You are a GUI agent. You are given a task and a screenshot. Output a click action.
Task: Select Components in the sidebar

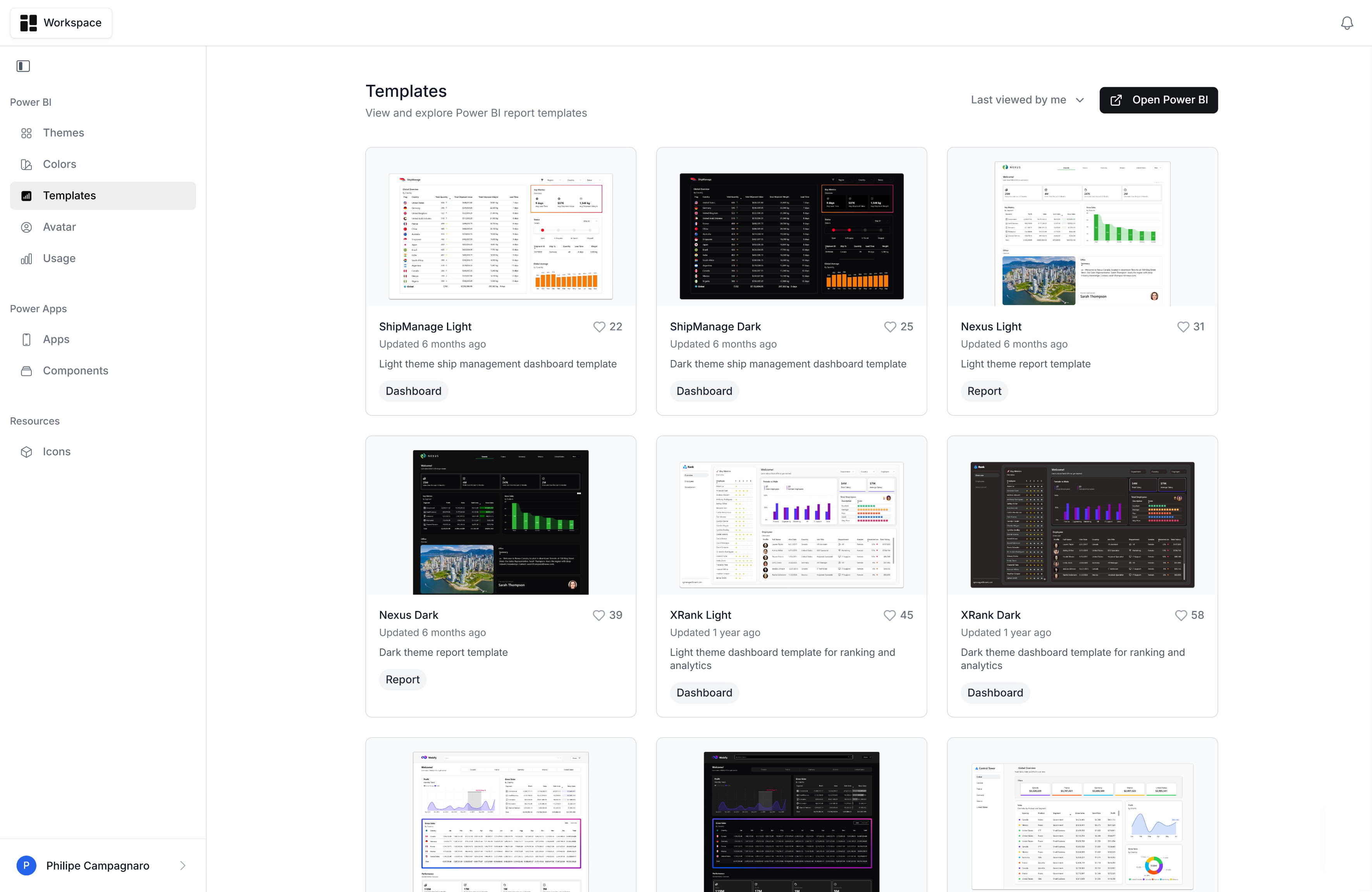pyautogui.click(x=76, y=371)
